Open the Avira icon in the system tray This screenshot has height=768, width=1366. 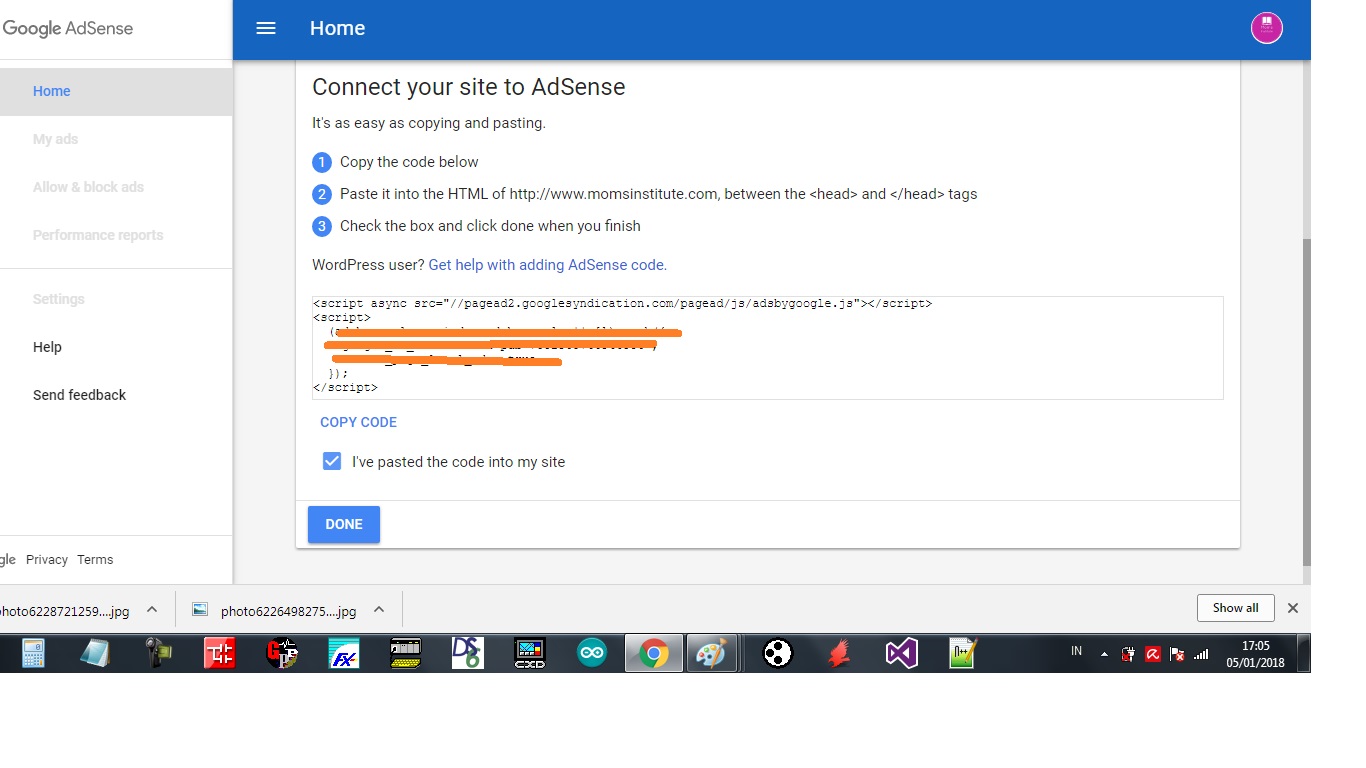(x=1153, y=653)
